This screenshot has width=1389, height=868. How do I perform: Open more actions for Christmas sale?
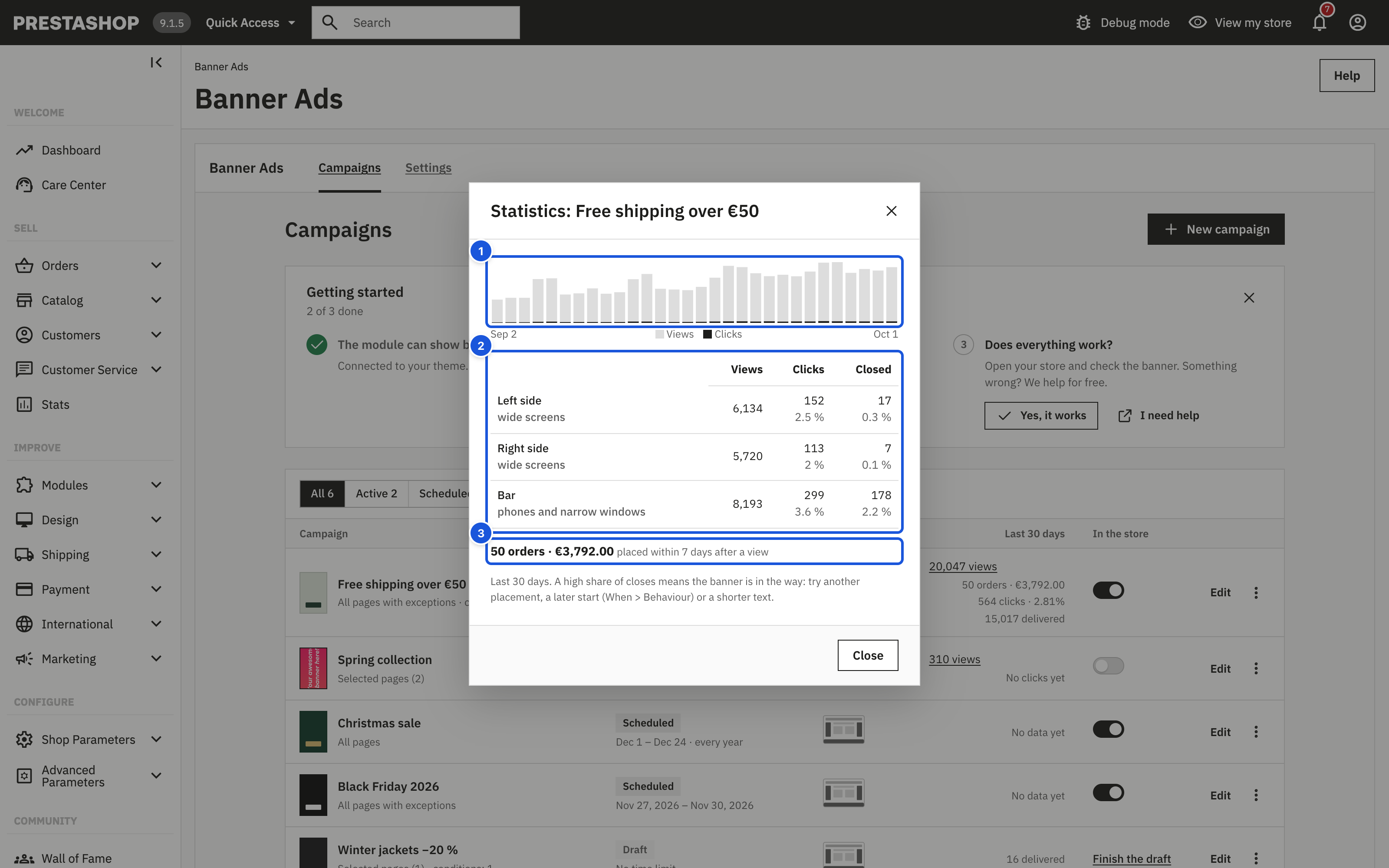tap(1256, 732)
